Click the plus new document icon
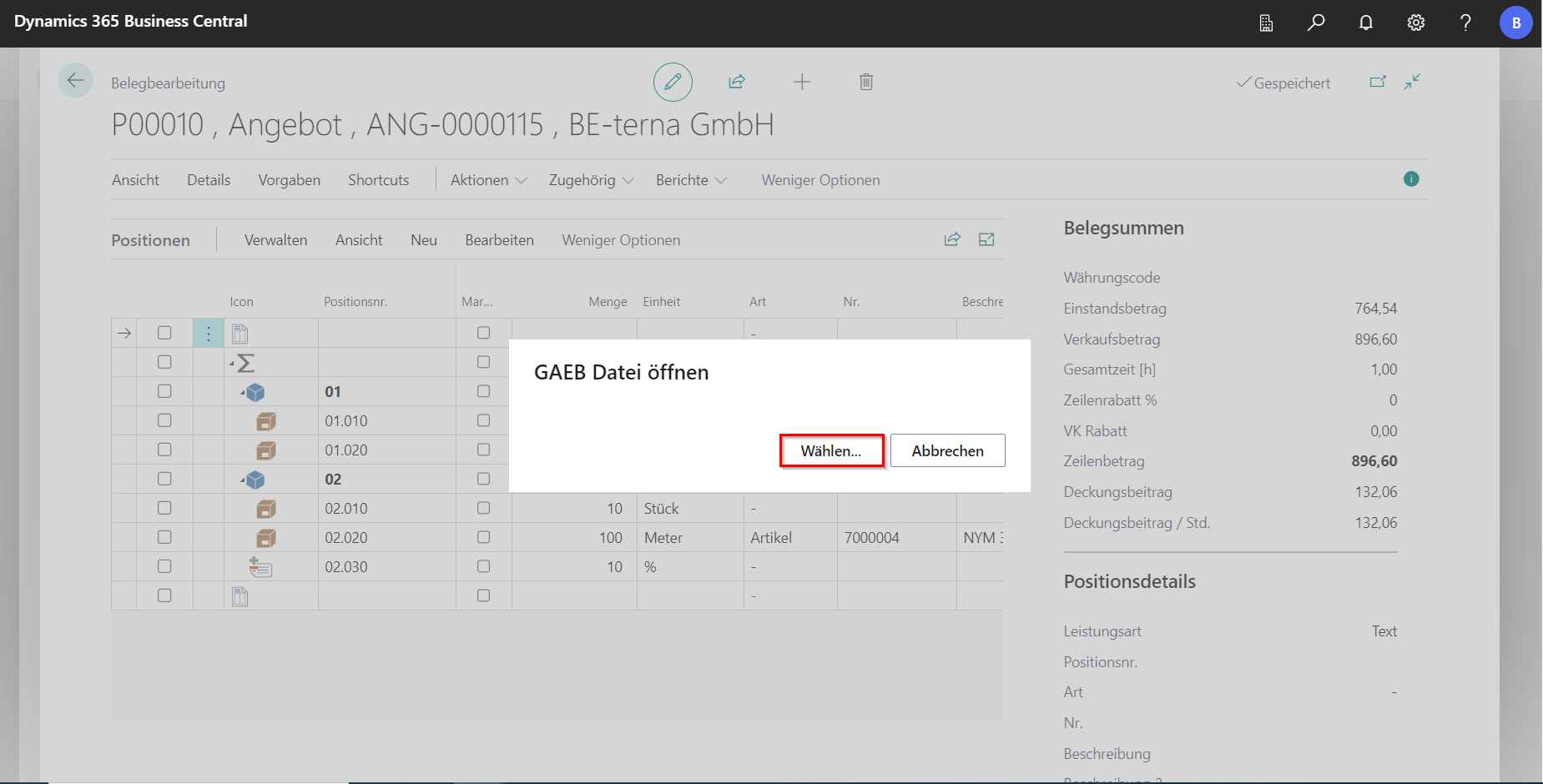 (x=802, y=82)
